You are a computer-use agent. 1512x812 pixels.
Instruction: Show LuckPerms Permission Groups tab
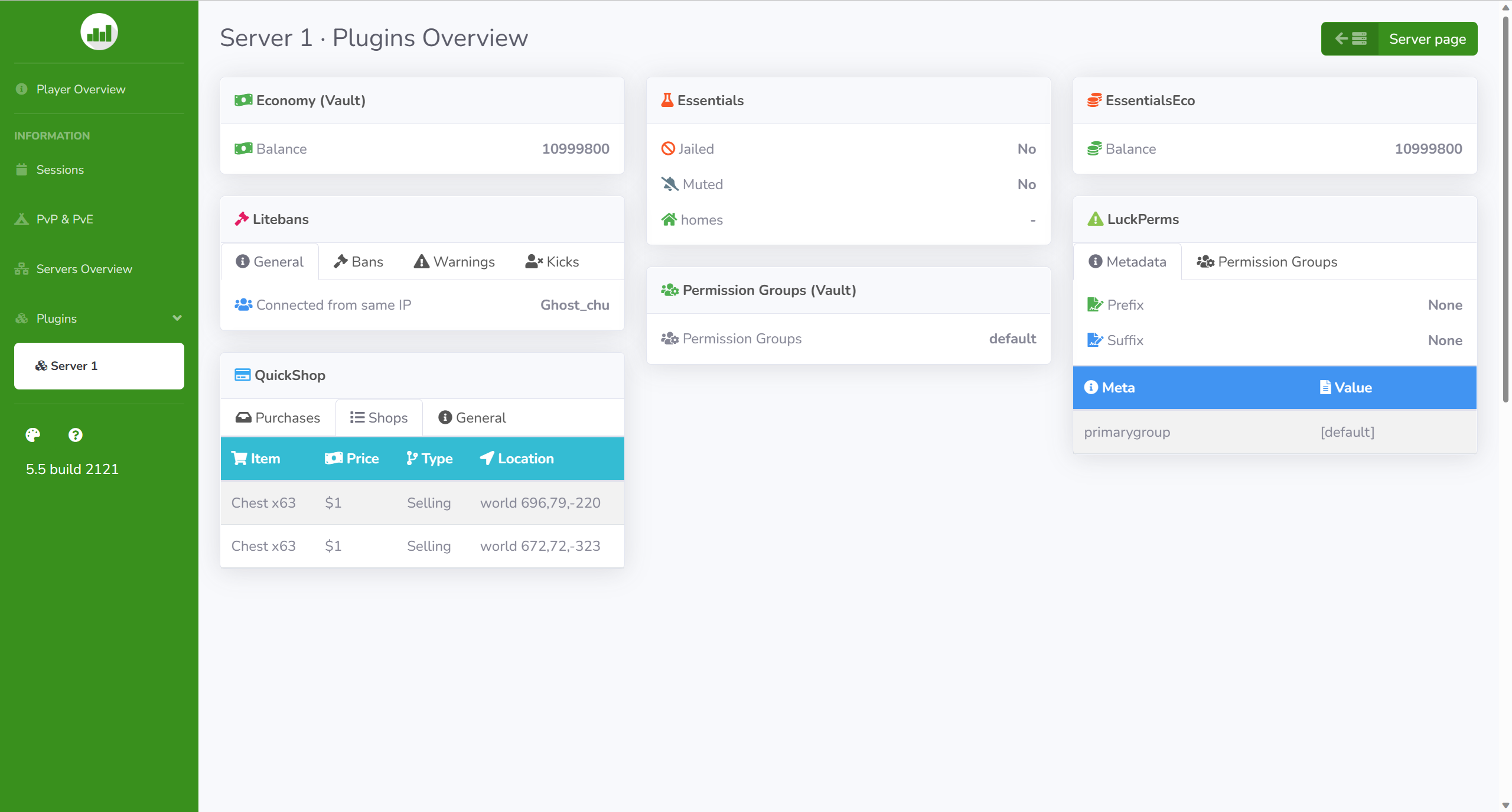1267,262
